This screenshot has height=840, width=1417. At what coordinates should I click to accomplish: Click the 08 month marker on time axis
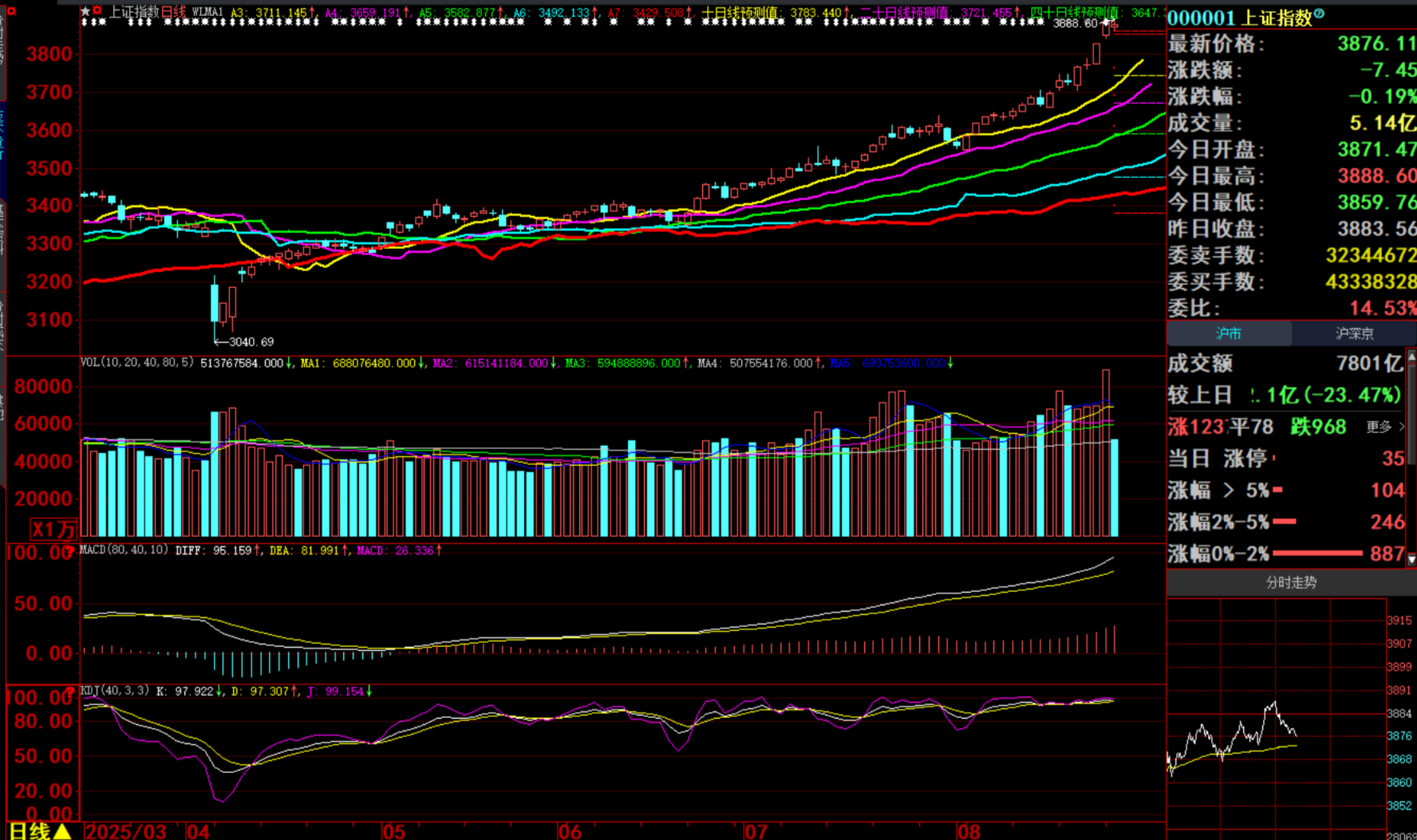969,831
